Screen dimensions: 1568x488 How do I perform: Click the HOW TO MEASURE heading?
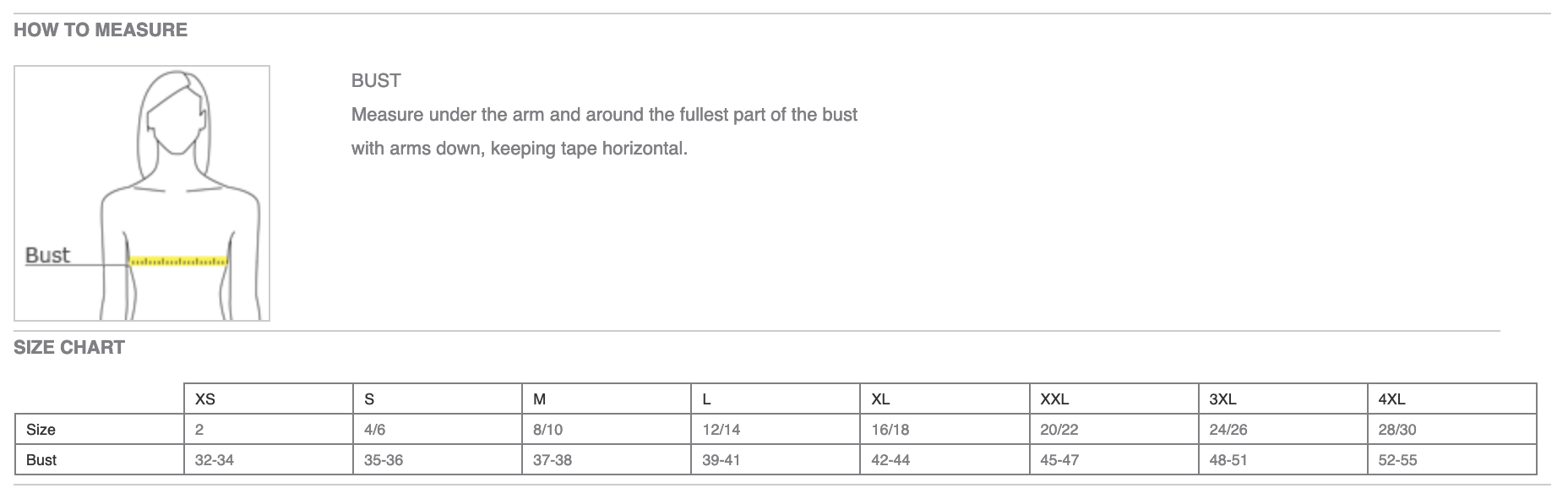click(101, 30)
